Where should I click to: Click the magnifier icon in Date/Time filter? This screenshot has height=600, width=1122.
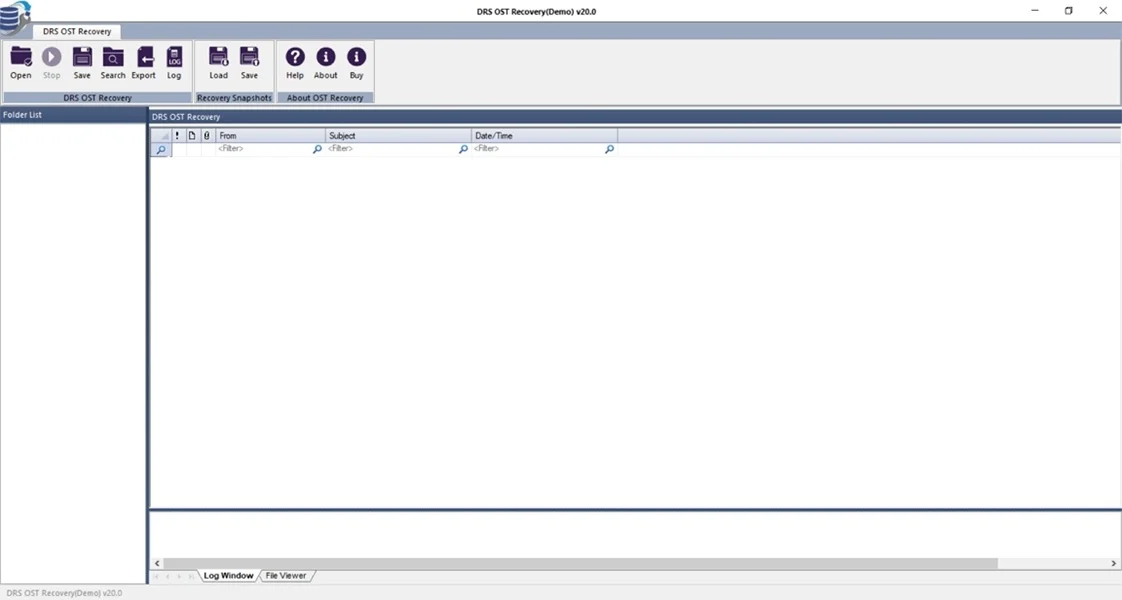point(609,149)
